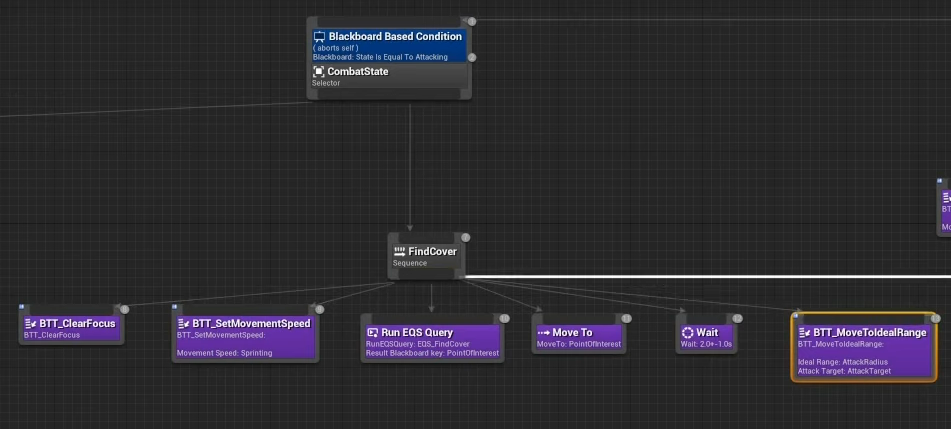The height and width of the screenshot is (429, 951).
Task: Click the Move To arrow icon
Action: pyautogui.click(x=543, y=332)
